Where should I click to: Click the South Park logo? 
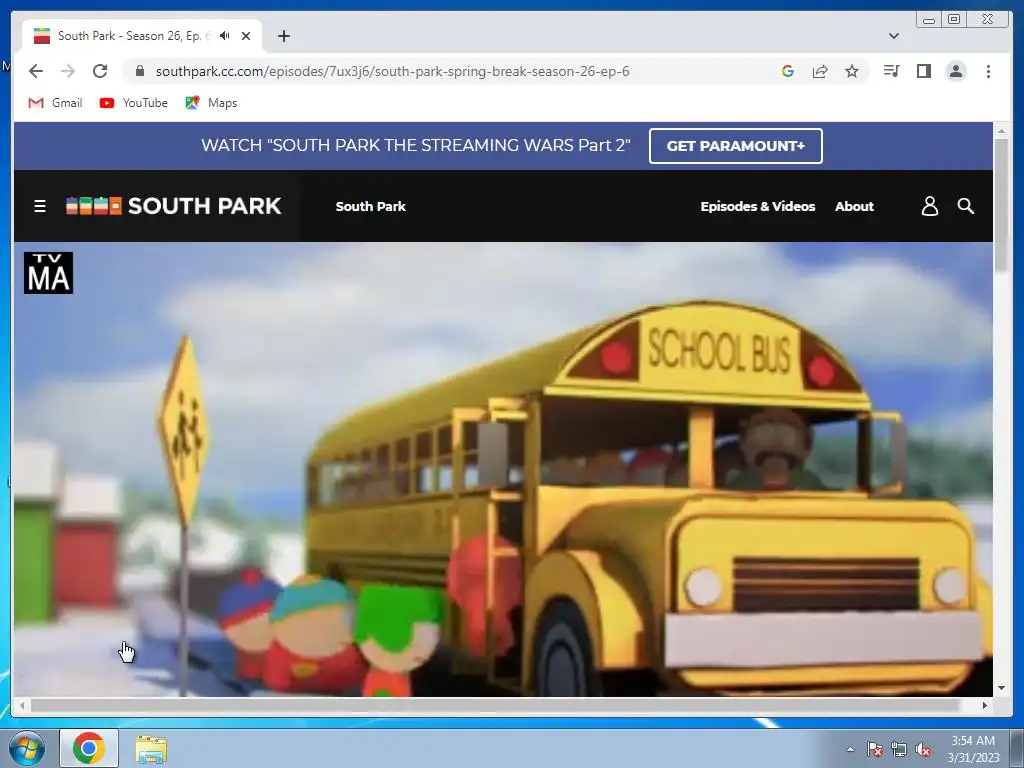pos(174,206)
